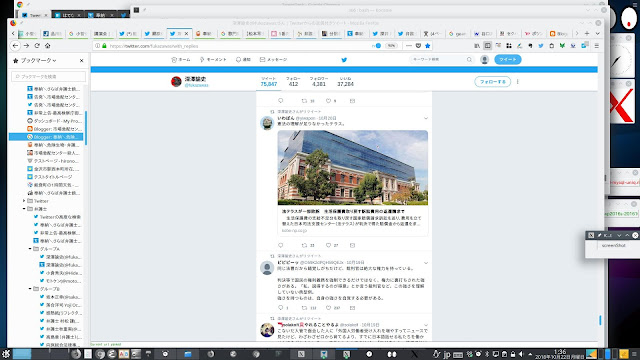Viewport: 640px width, 360px height.
Task: View the ツイート 75,847 count tab
Action: pyautogui.click(x=269, y=82)
